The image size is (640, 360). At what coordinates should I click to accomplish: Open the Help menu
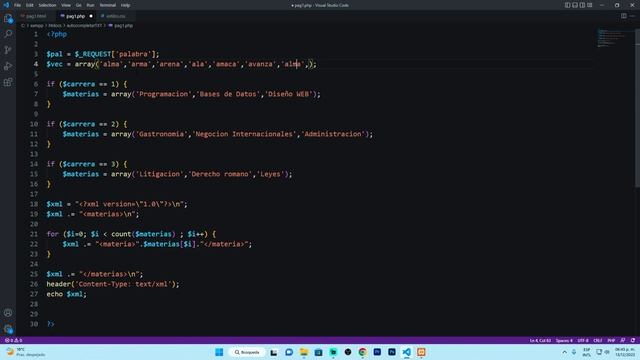(x=125, y=5)
